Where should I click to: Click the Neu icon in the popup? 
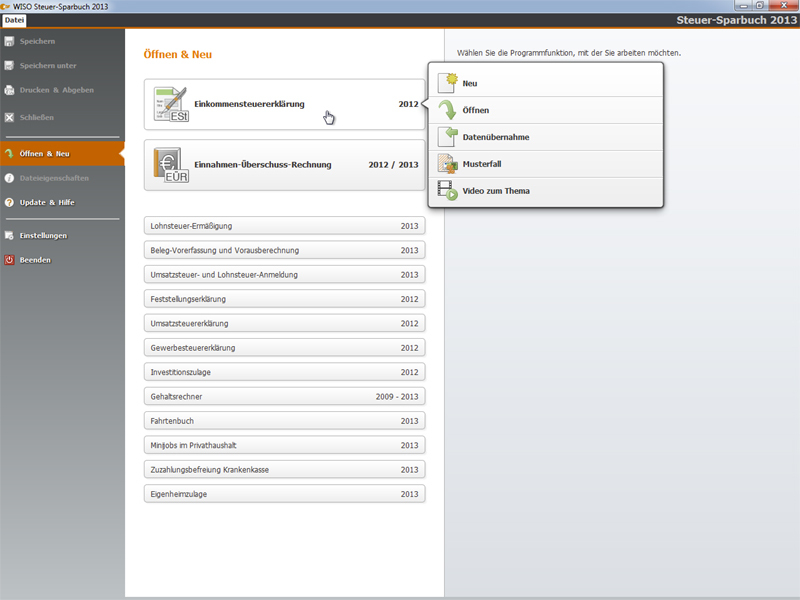point(447,82)
